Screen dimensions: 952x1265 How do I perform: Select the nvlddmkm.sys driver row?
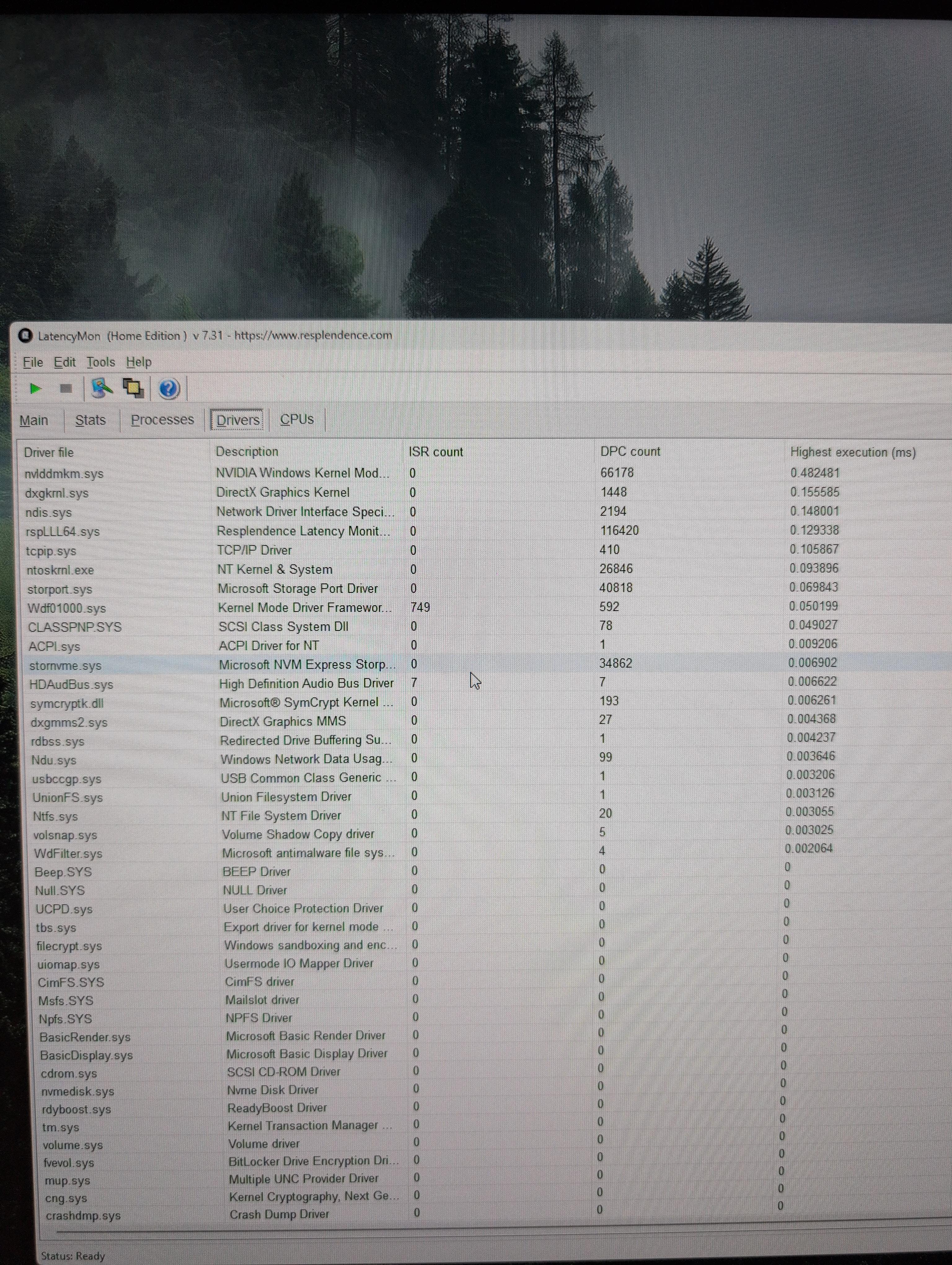pyautogui.click(x=64, y=474)
